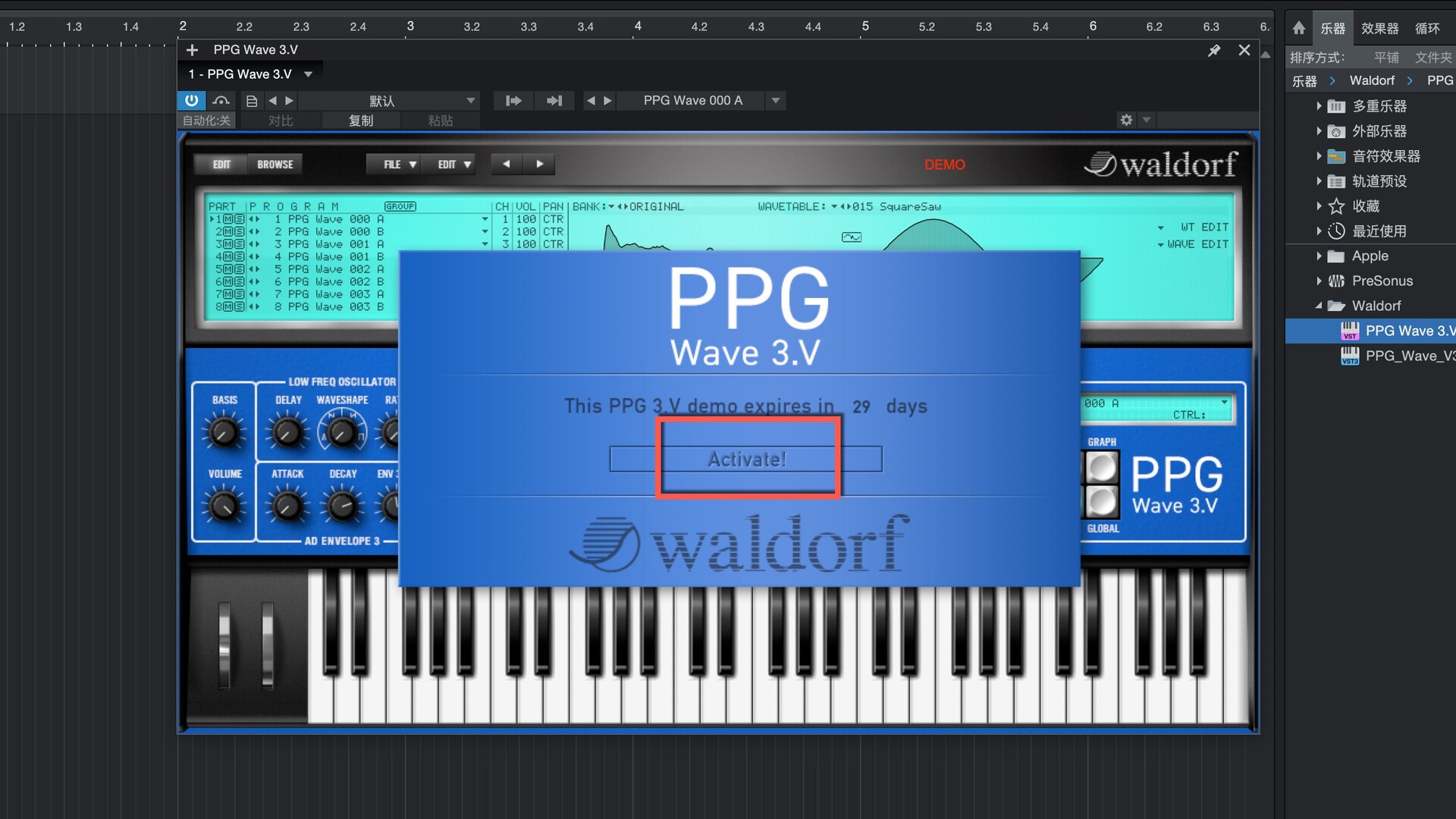Screen dimensions: 1456x819
Task: Solo part 1 with S button
Action: coord(240,219)
